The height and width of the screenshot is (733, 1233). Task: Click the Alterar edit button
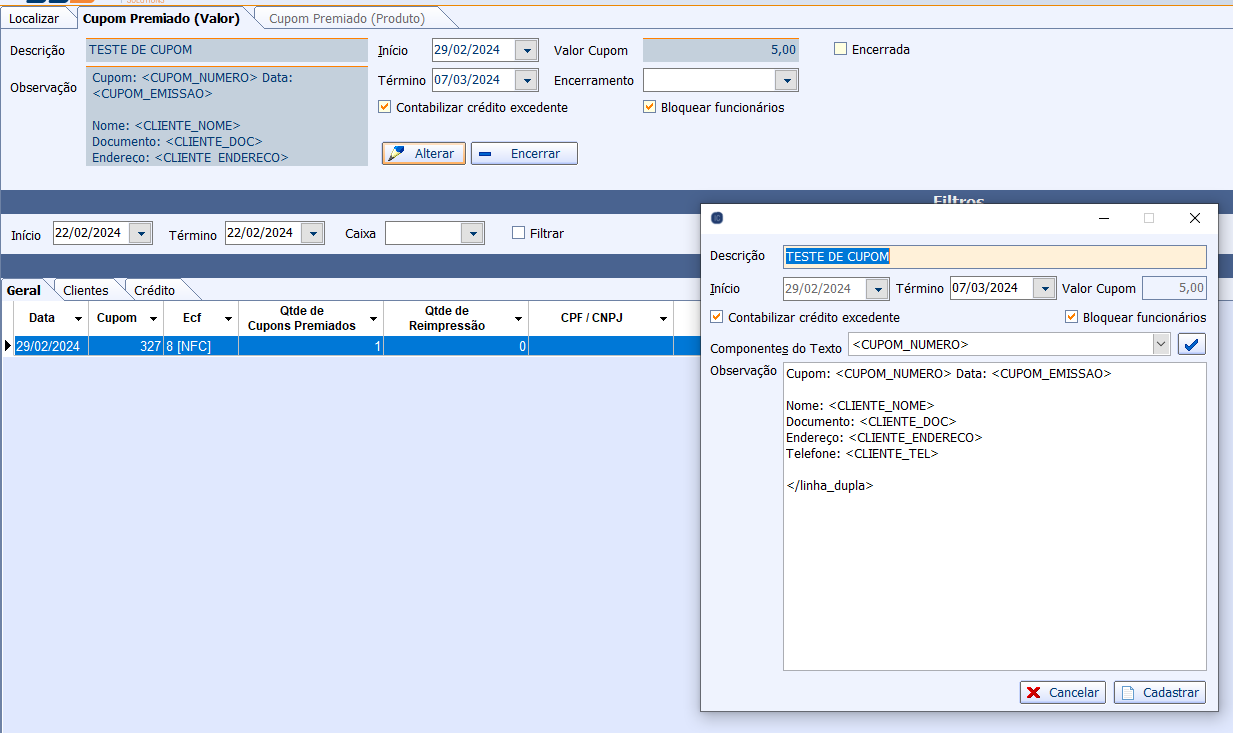coord(423,154)
